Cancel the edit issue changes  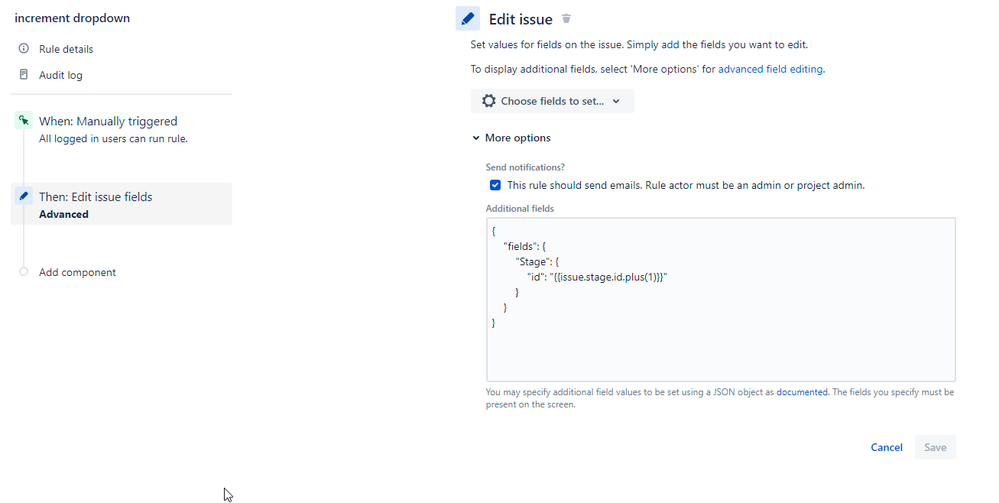point(886,447)
